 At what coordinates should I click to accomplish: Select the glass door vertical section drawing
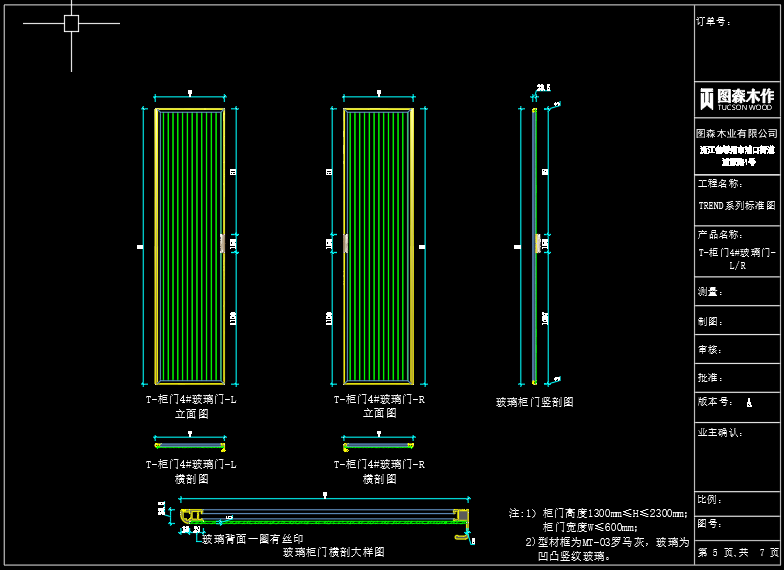click(x=534, y=245)
